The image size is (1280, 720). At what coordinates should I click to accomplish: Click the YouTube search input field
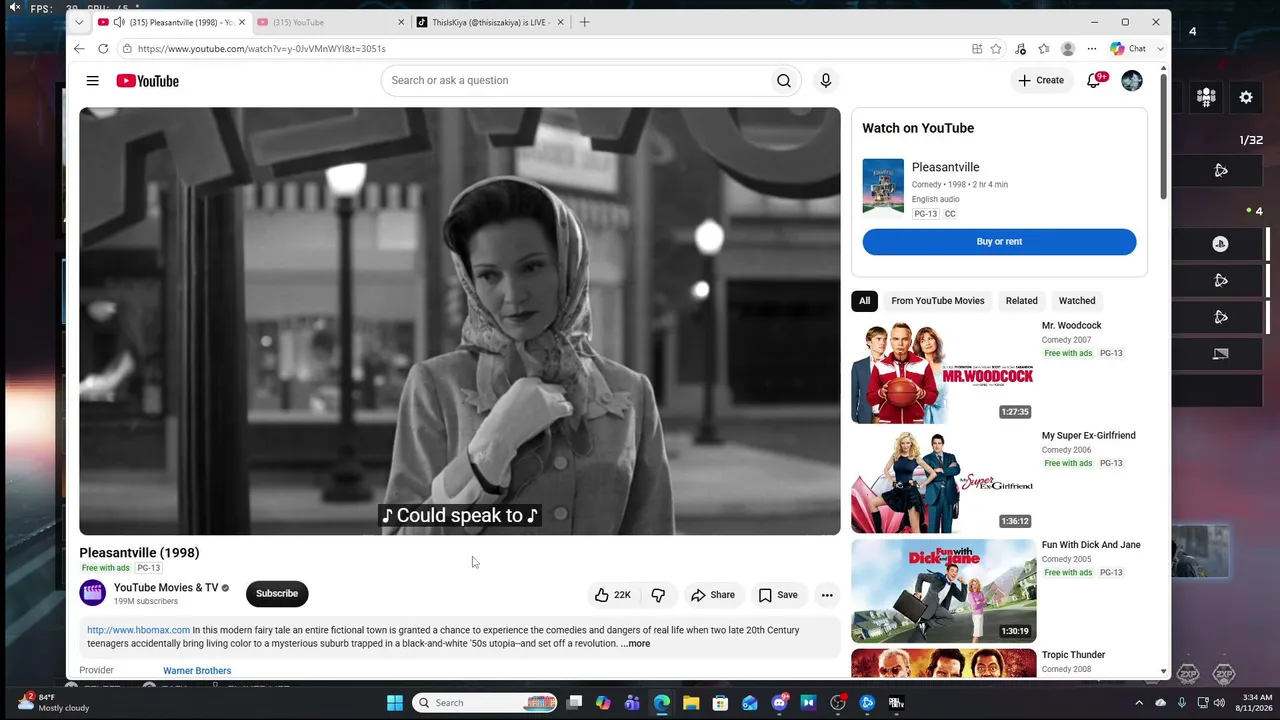coord(574,81)
